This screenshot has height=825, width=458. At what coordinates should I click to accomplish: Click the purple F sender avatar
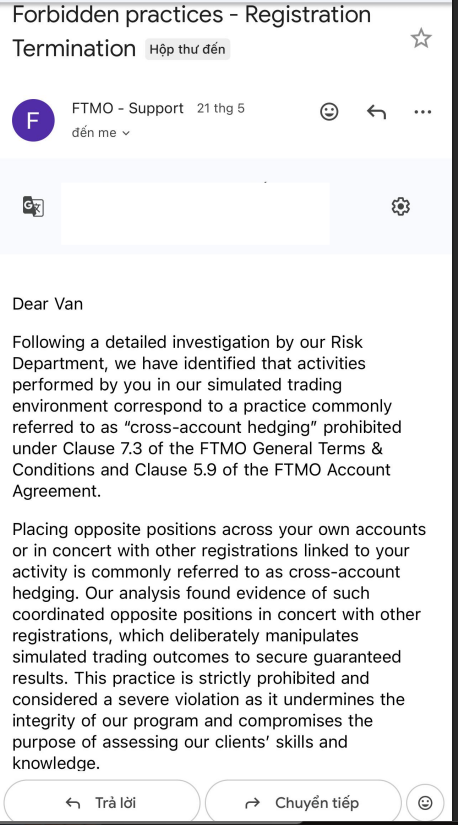point(33,120)
